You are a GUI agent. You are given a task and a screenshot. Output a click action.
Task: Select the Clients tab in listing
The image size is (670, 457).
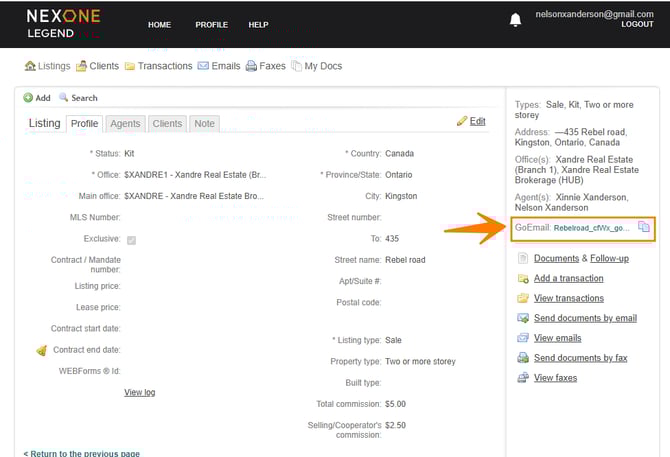click(167, 124)
